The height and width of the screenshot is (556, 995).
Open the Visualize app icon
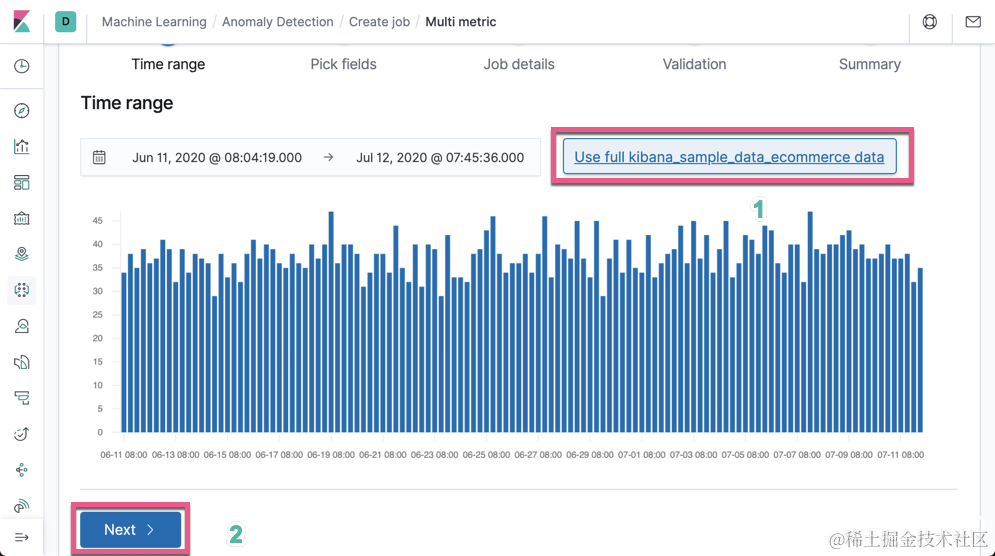click(x=22, y=147)
